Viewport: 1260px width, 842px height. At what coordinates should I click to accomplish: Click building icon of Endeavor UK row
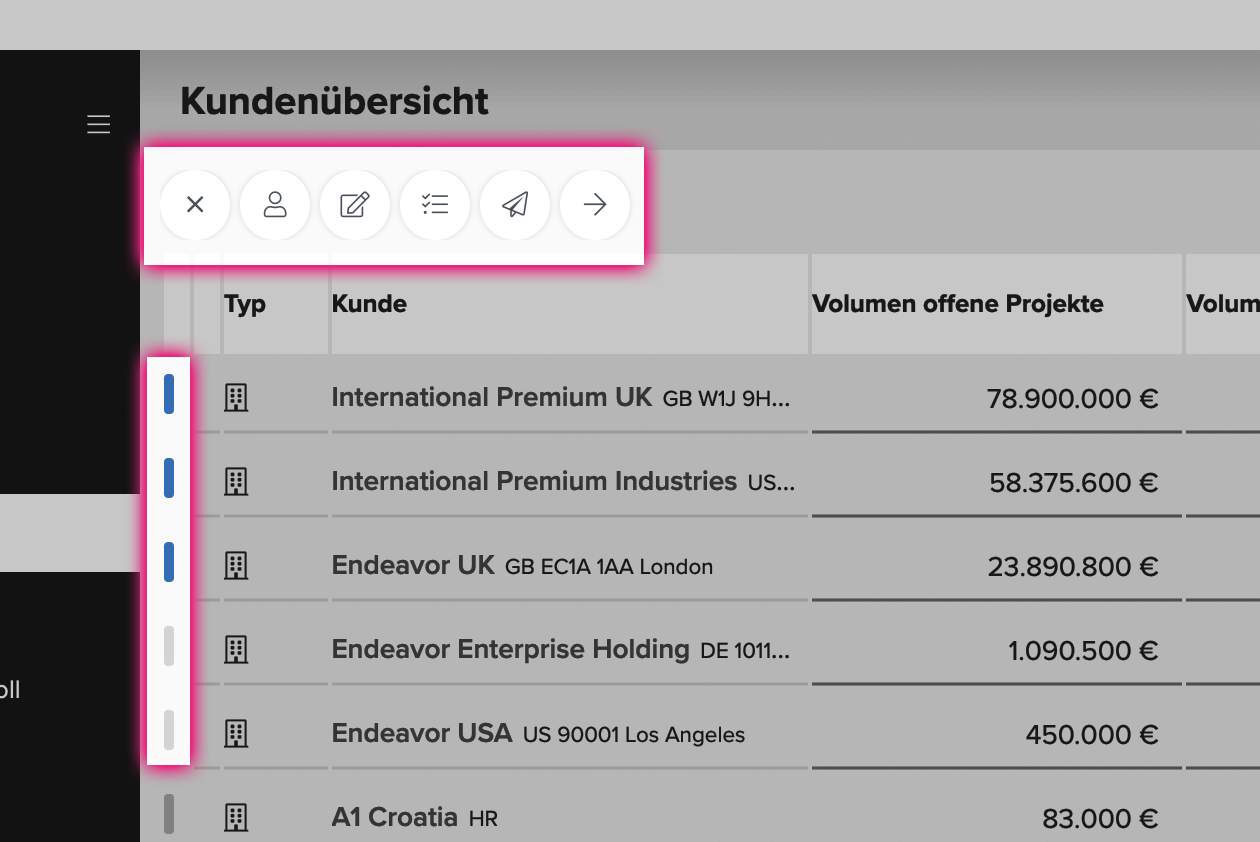pyautogui.click(x=236, y=566)
